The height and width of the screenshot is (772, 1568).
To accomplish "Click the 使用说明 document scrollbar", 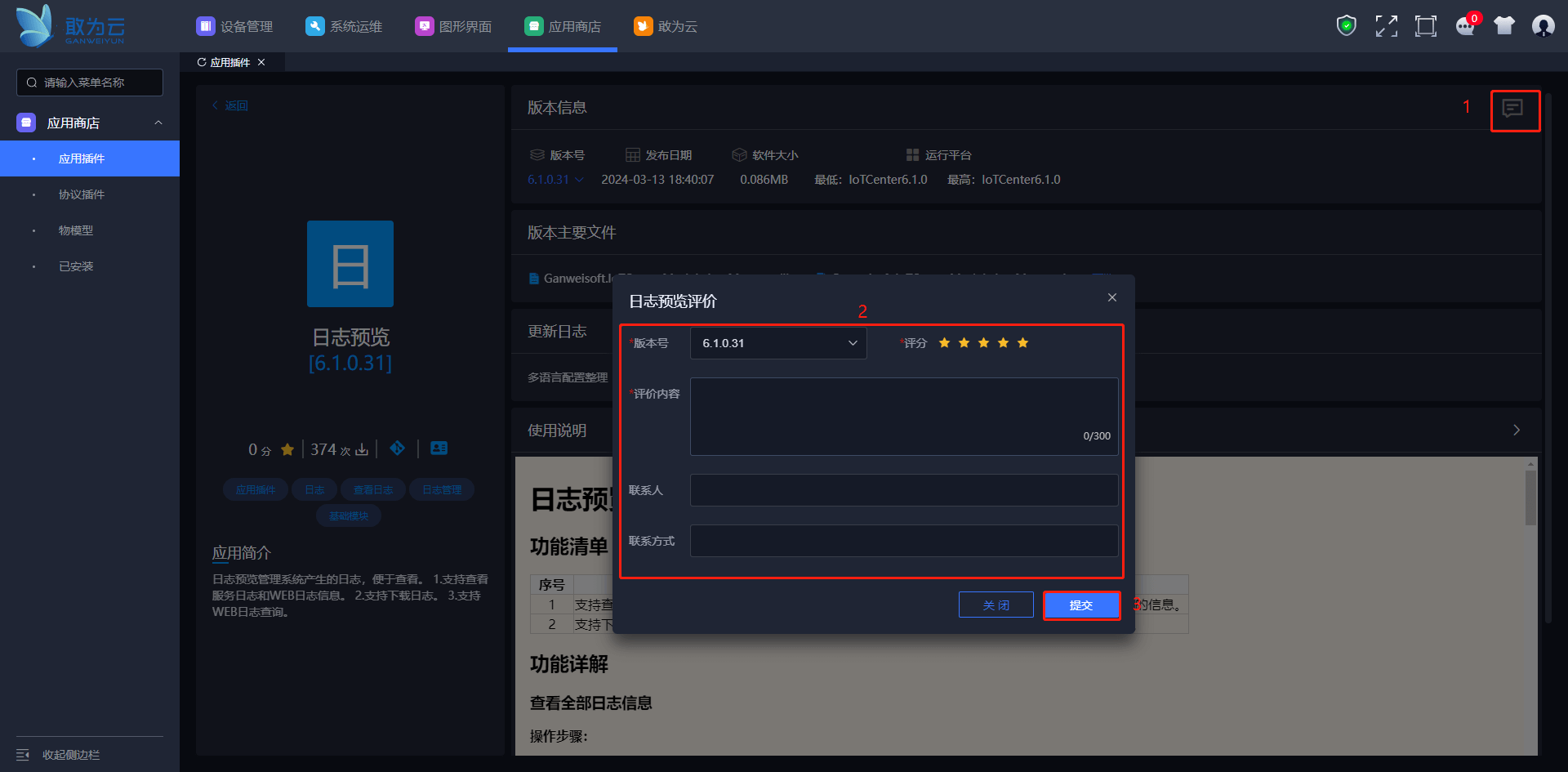I will (x=1531, y=499).
